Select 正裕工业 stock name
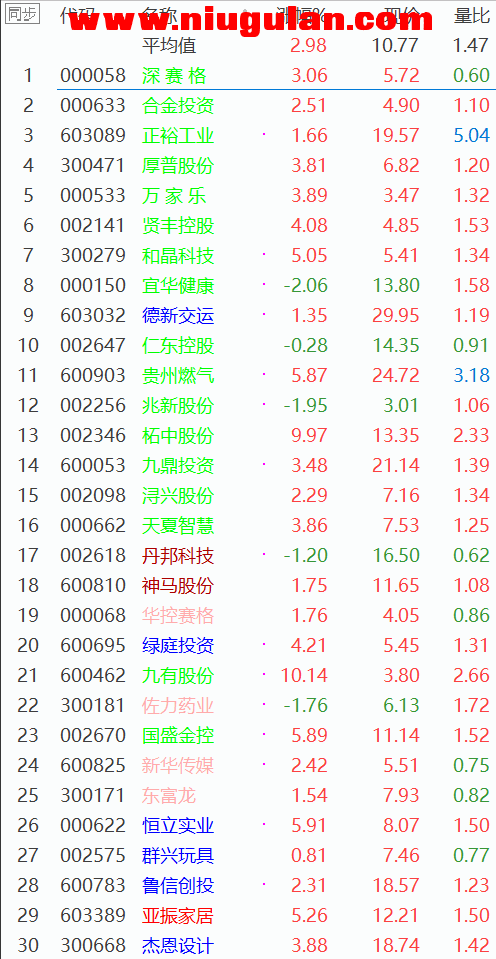 (x=178, y=135)
